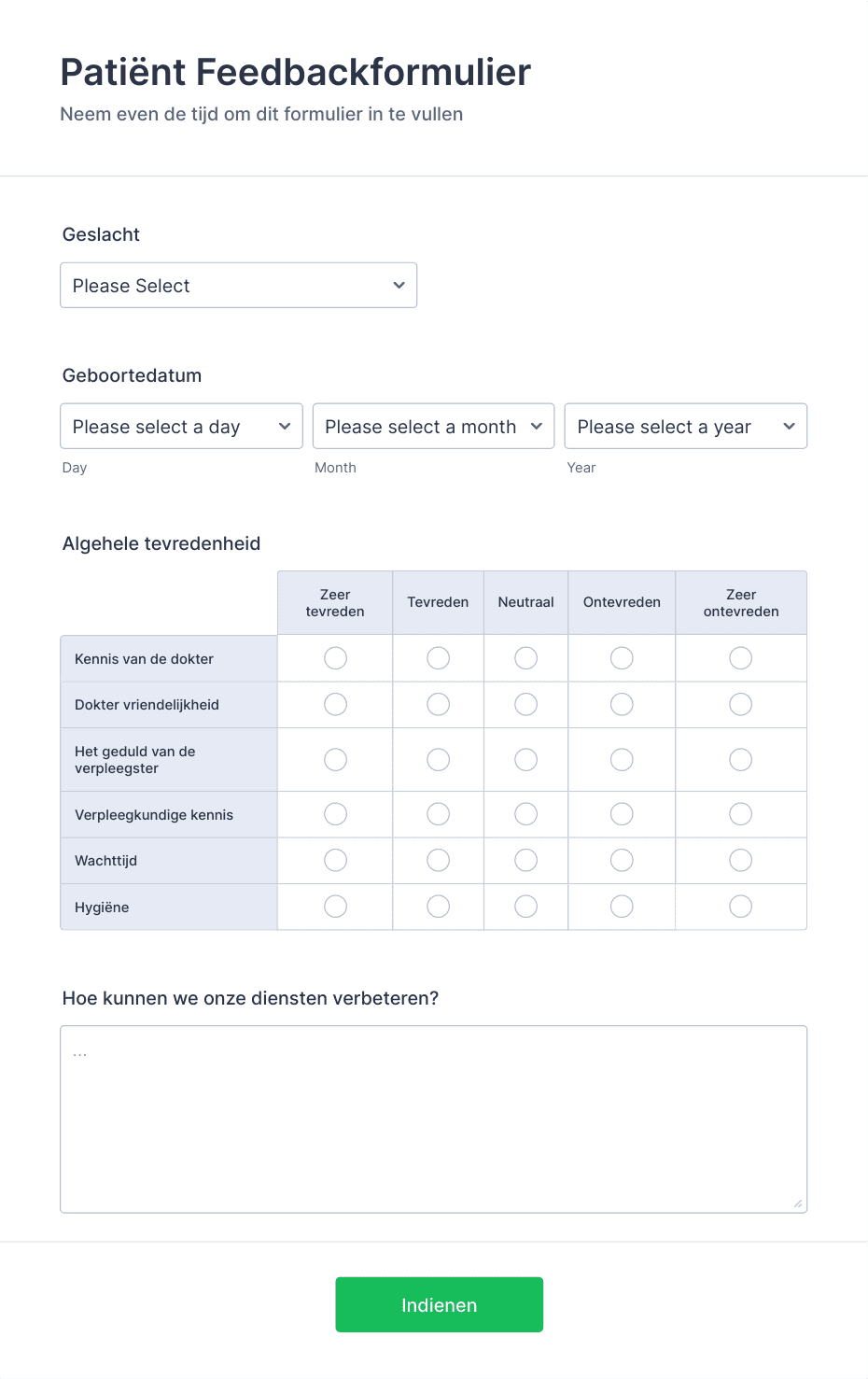The height and width of the screenshot is (1379, 868).
Task: Click the Zeer tevreden column header
Action: coord(335,602)
